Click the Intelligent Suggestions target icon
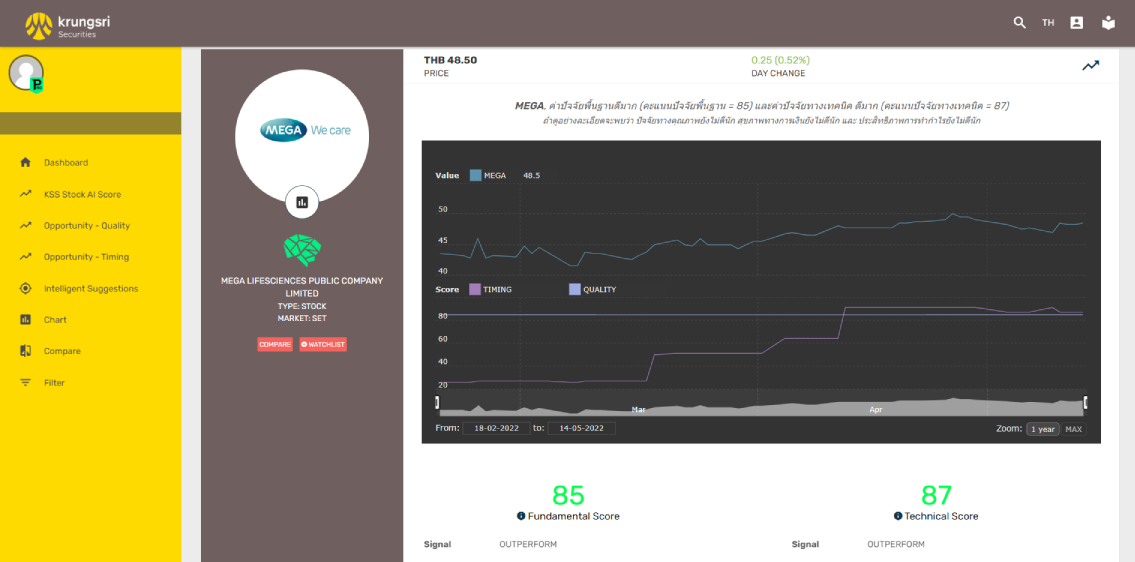The height and width of the screenshot is (562, 1135). 25,288
